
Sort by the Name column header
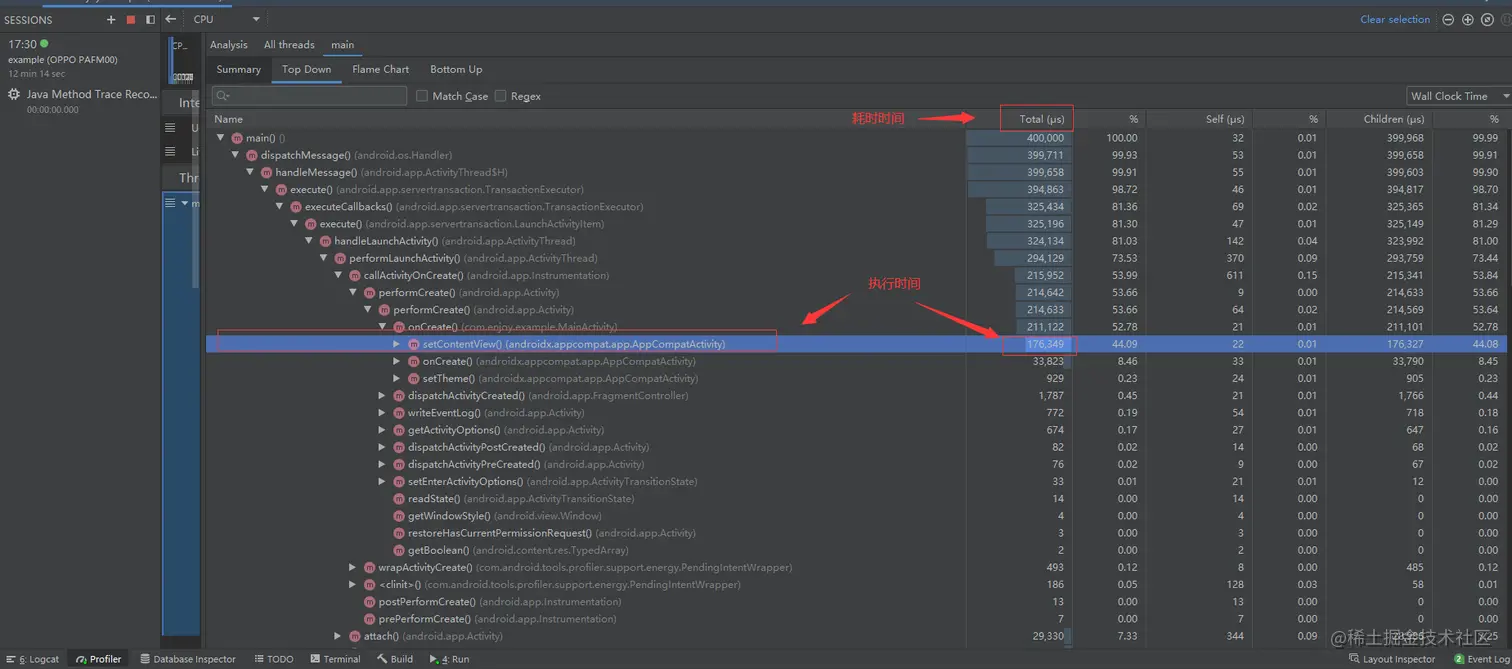229,119
